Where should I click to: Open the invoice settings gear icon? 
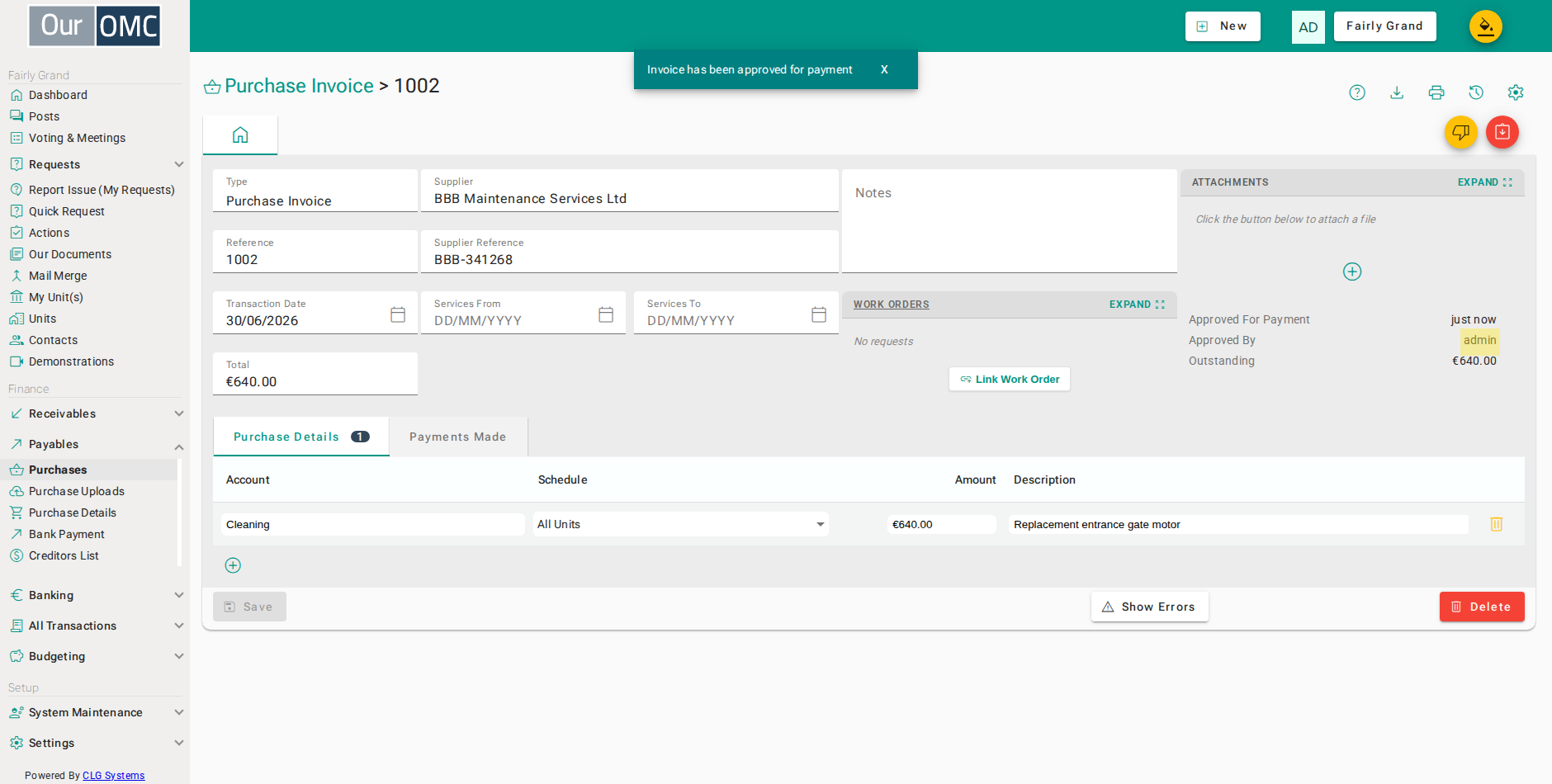pos(1516,92)
